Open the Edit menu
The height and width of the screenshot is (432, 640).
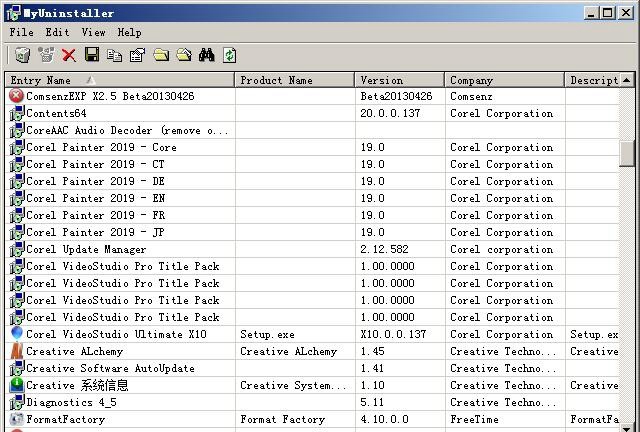point(58,32)
